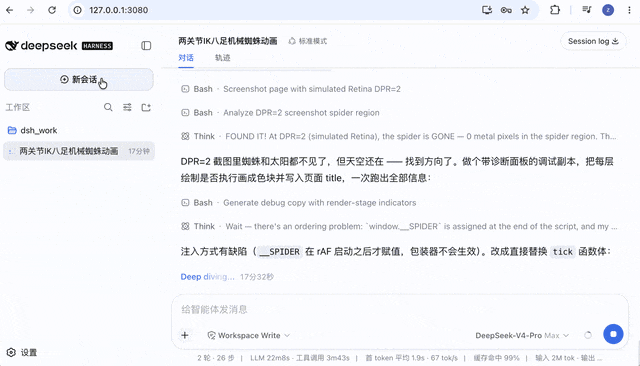This screenshot has height=366, width=640.
Task: Add a new workspace folder
Action: tap(146, 107)
